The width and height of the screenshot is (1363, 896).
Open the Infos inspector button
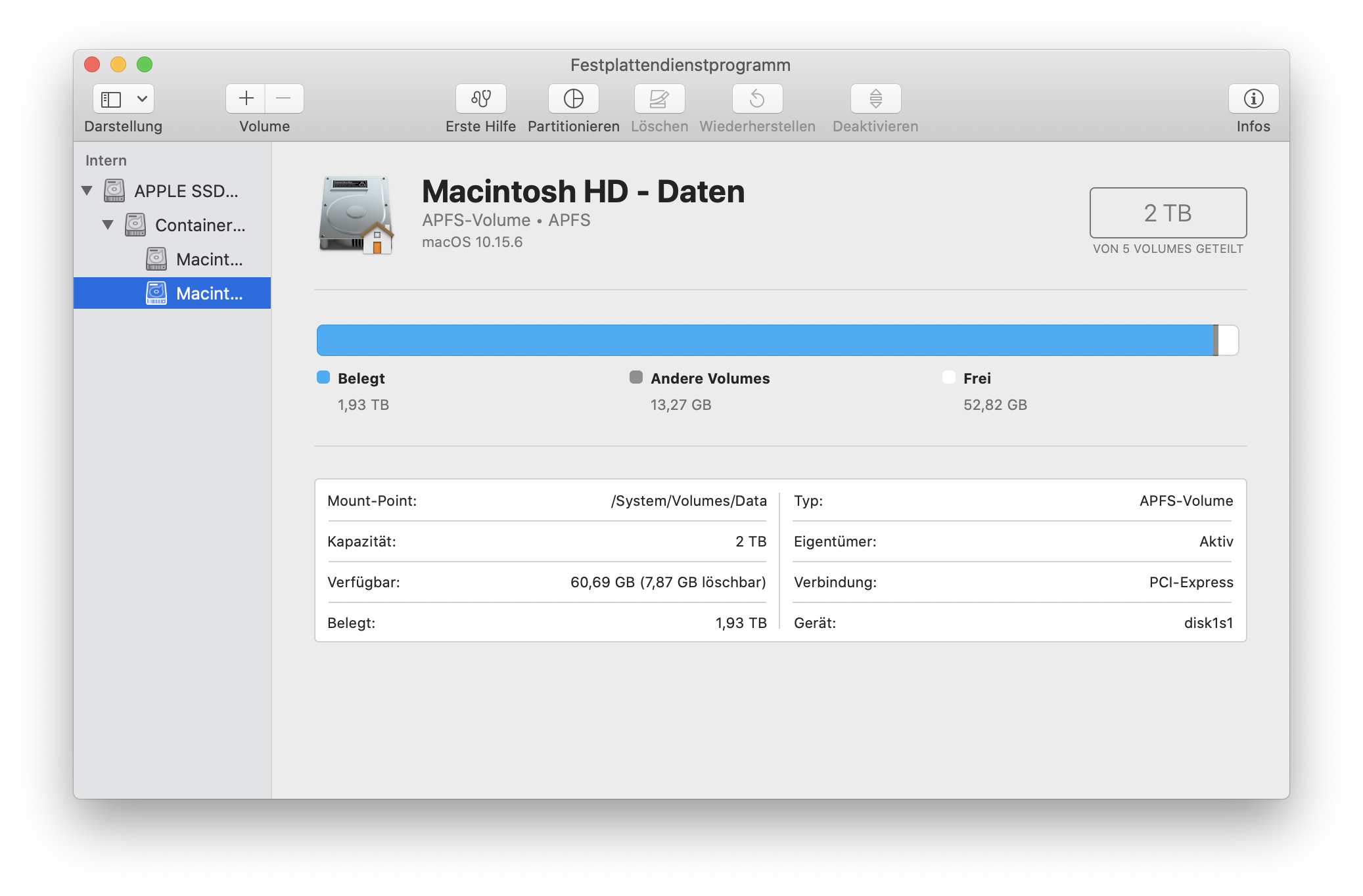click(x=1253, y=99)
